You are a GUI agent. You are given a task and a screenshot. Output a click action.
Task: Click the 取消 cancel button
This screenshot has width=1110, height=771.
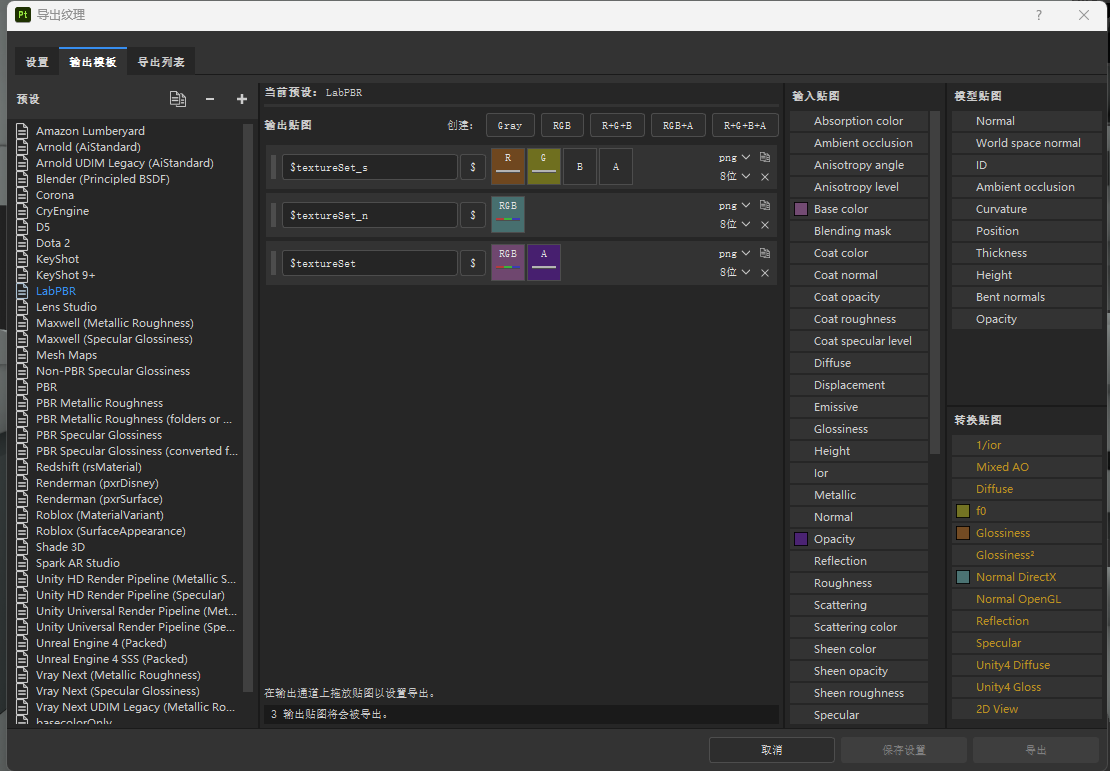coord(772,750)
